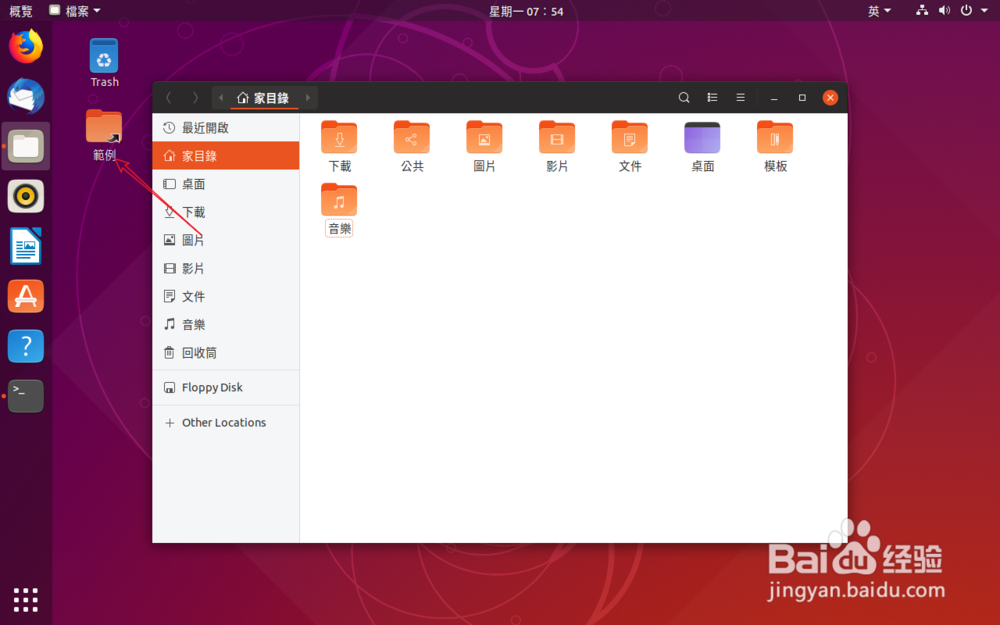The width and height of the screenshot is (1000, 625).
Task: Open 回收筒 in sidebar
Action: (x=226, y=353)
